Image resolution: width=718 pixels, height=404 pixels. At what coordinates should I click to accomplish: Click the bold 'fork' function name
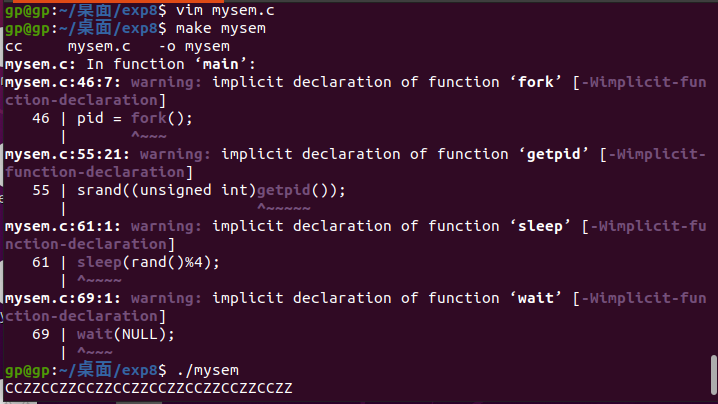tap(536, 82)
